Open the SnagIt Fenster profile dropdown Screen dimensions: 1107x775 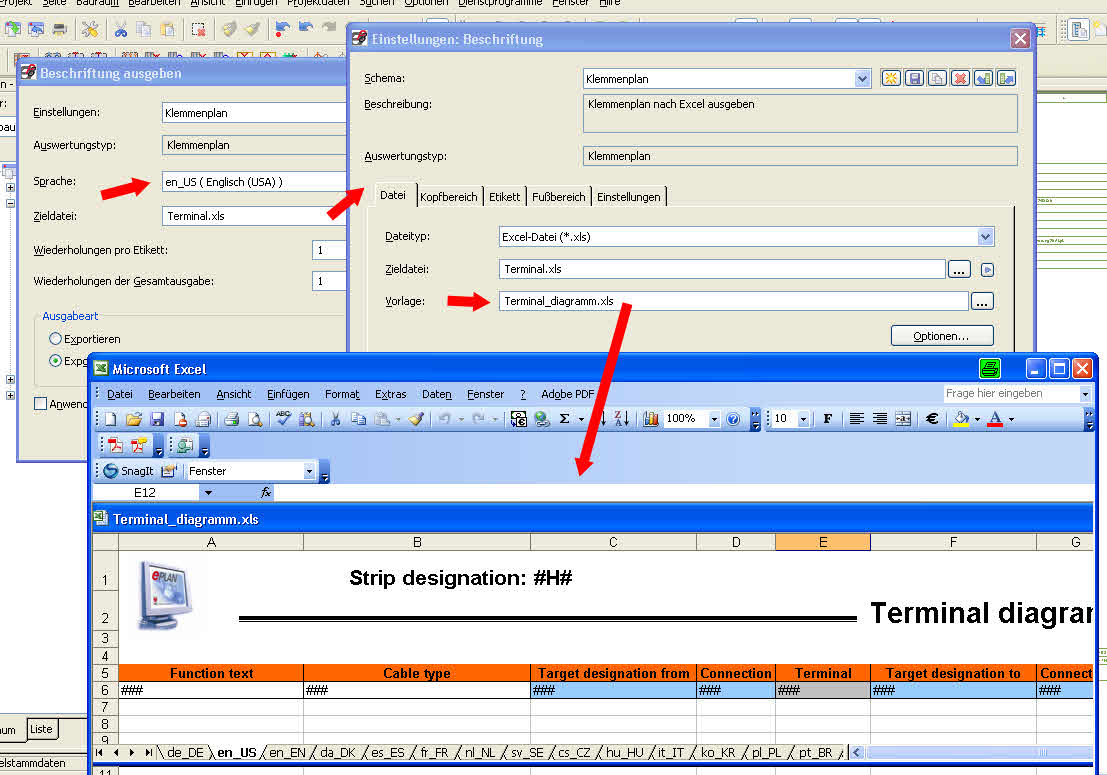coord(309,471)
